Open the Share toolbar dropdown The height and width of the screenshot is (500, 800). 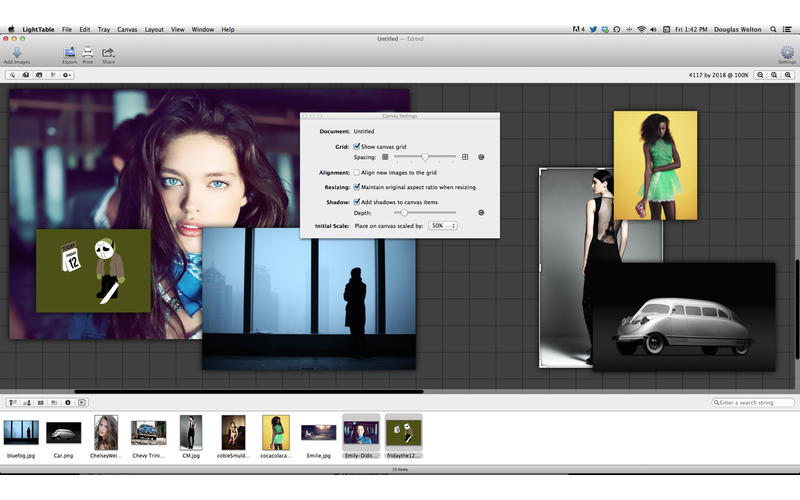coord(108,52)
